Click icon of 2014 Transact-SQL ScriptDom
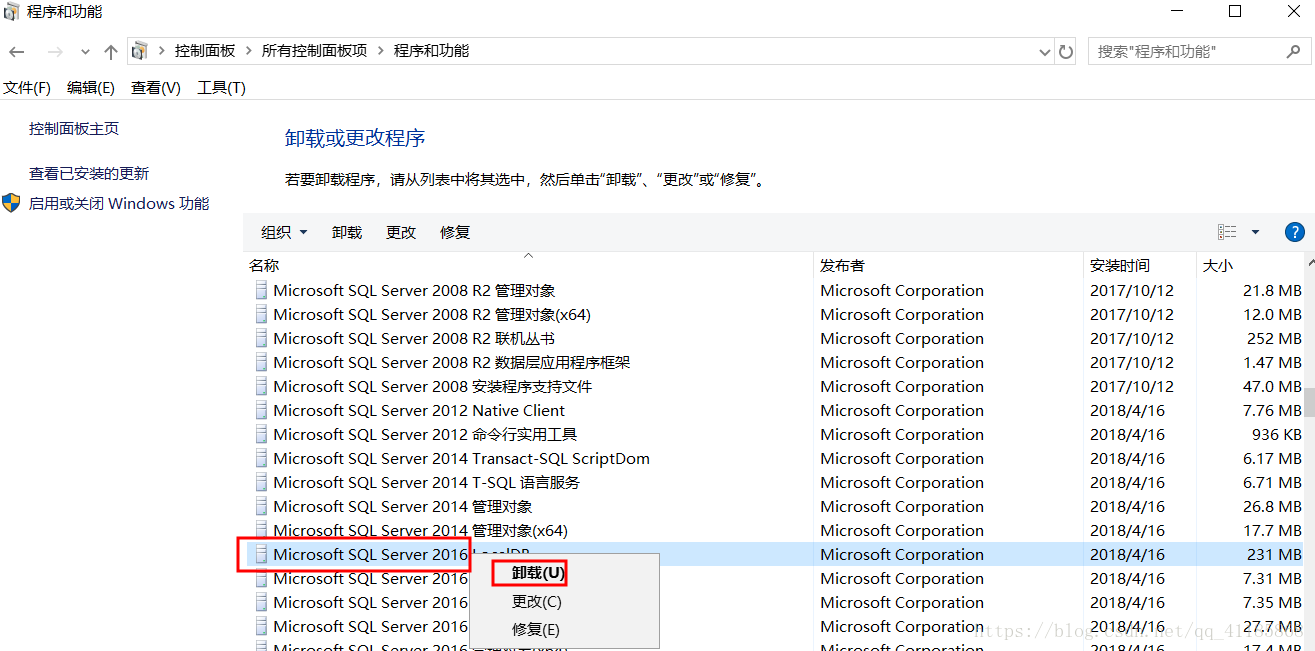The height and width of the screenshot is (651, 1315). pos(262,459)
